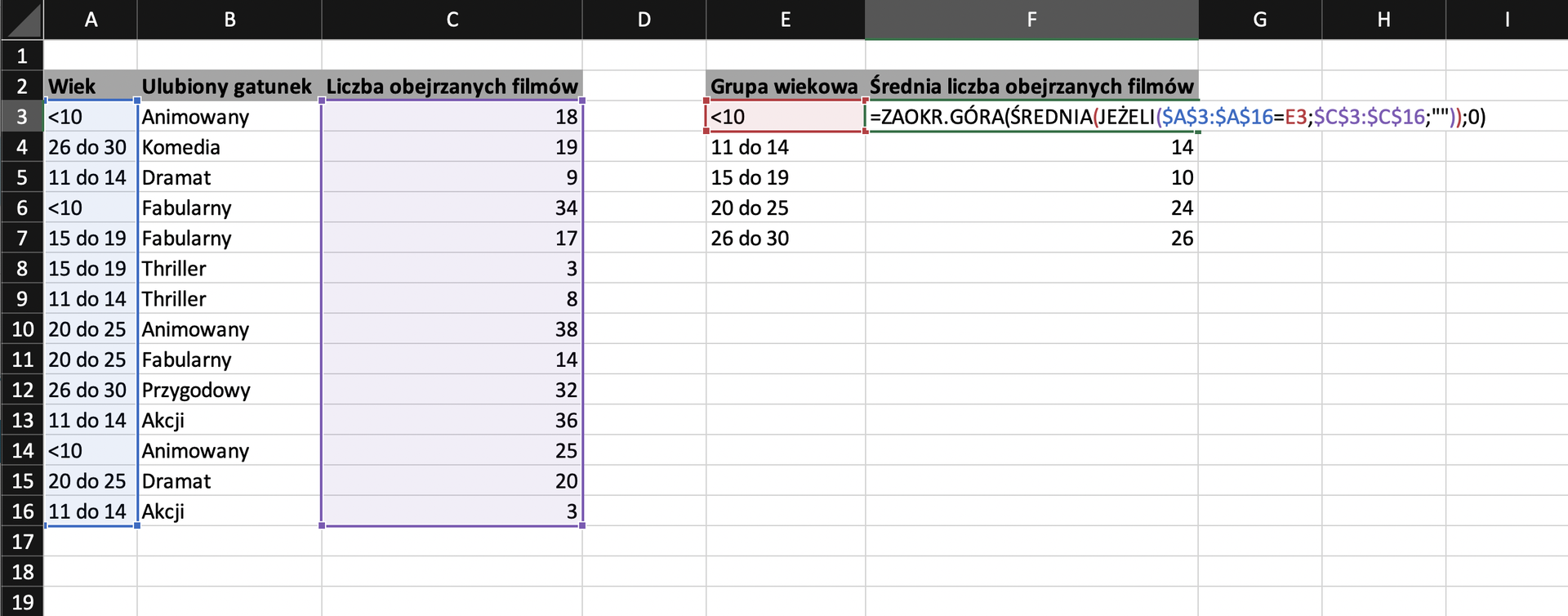1568x616 pixels.
Task: Select the 'Komedia' genre cell
Action: pyautogui.click(x=229, y=147)
